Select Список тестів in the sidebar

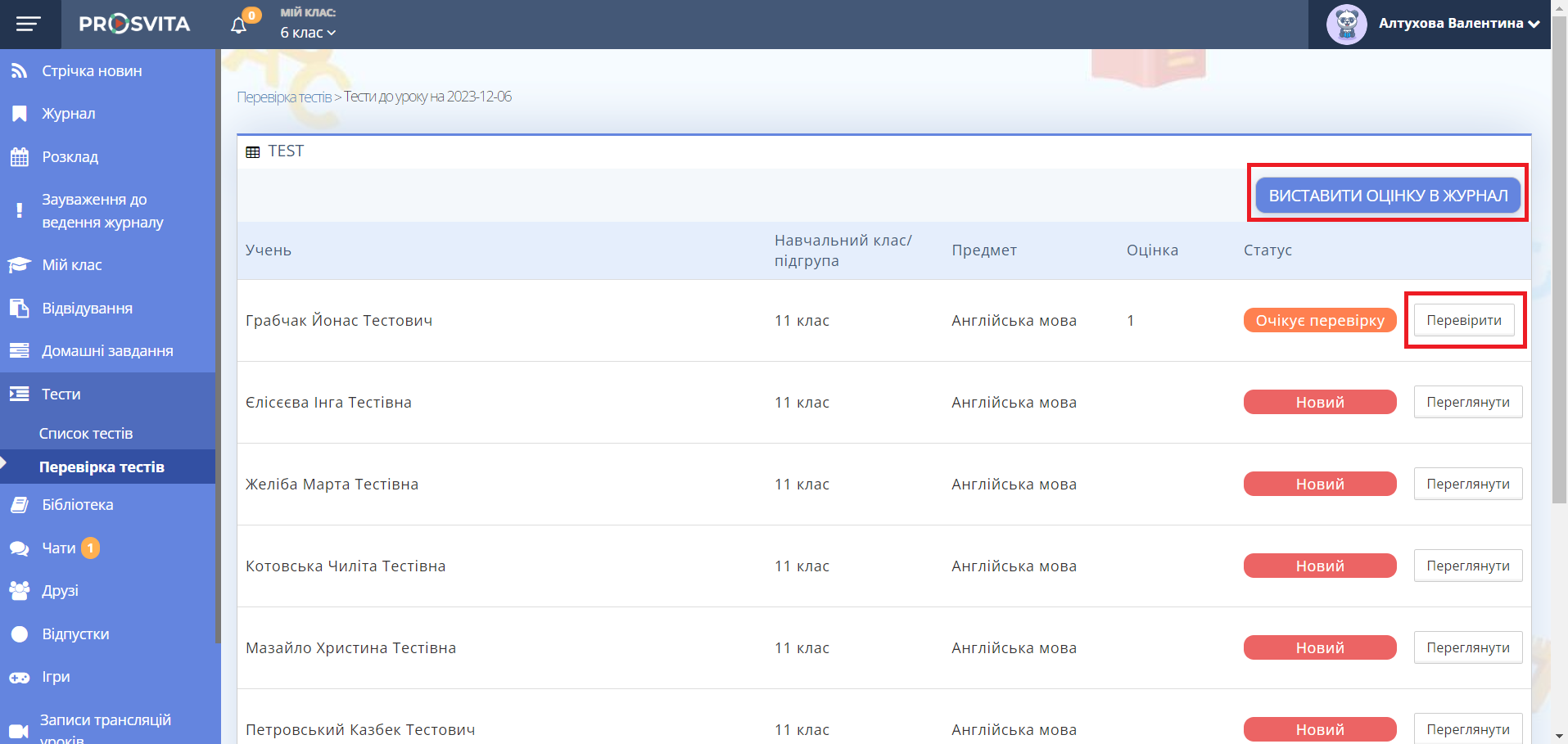coord(86,434)
